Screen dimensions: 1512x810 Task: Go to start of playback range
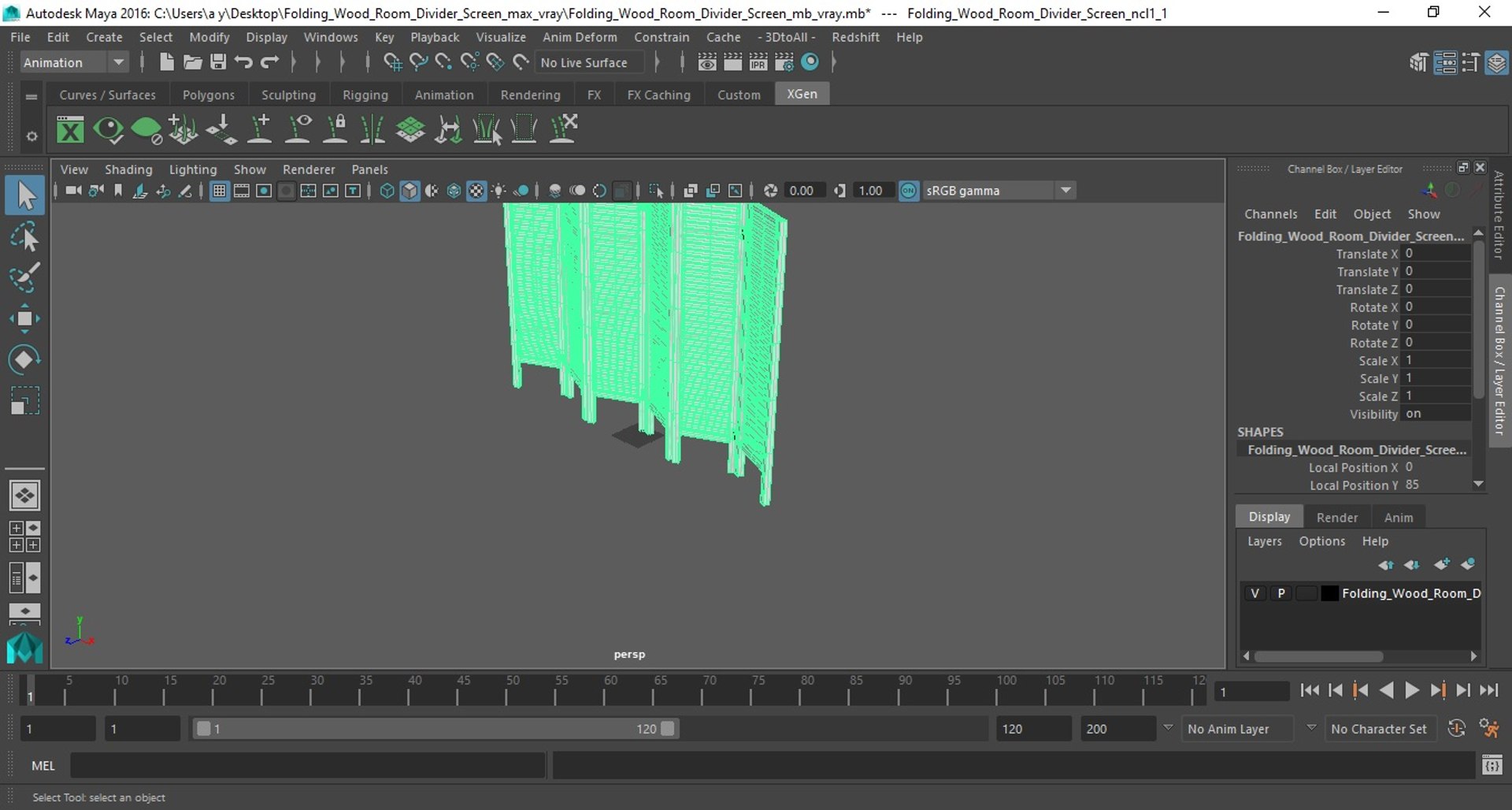1310,690
